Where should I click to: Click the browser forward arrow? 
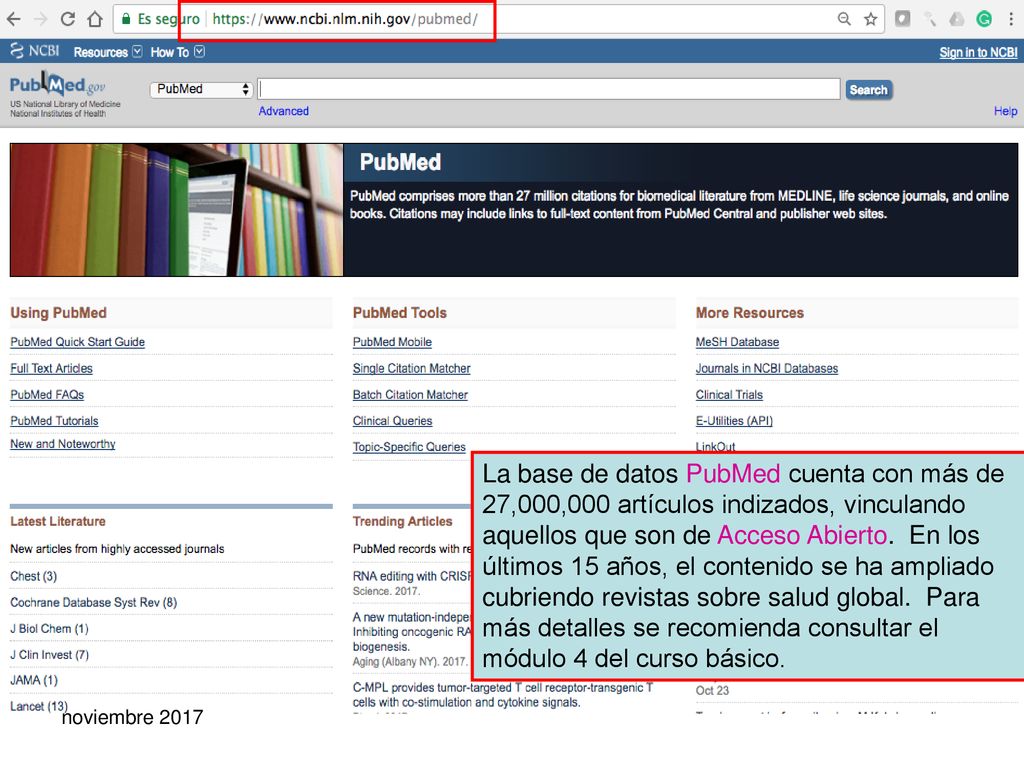tap(40, 19)
